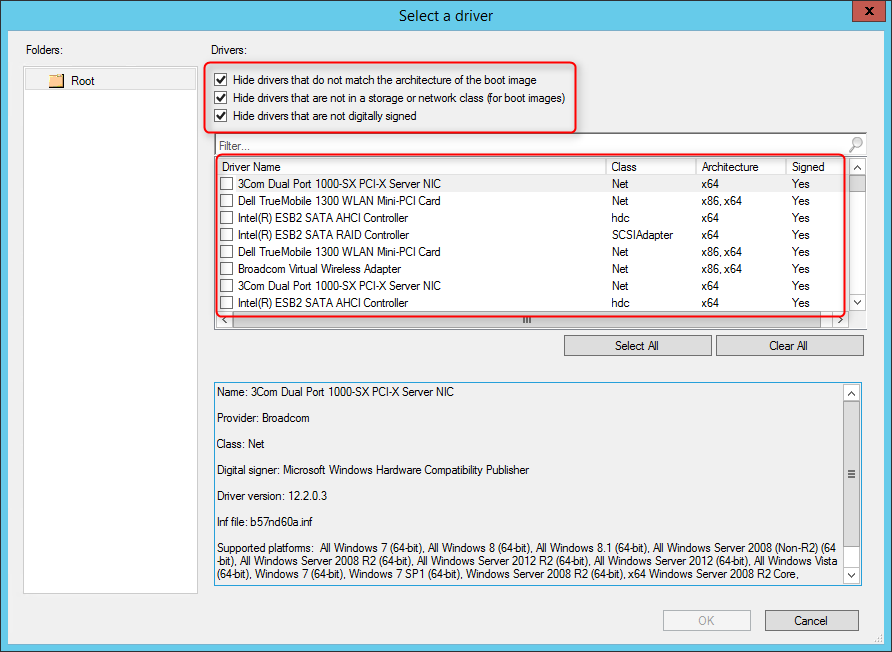
Task: Click the SCSIAdapter class cell
Action: 642,235
